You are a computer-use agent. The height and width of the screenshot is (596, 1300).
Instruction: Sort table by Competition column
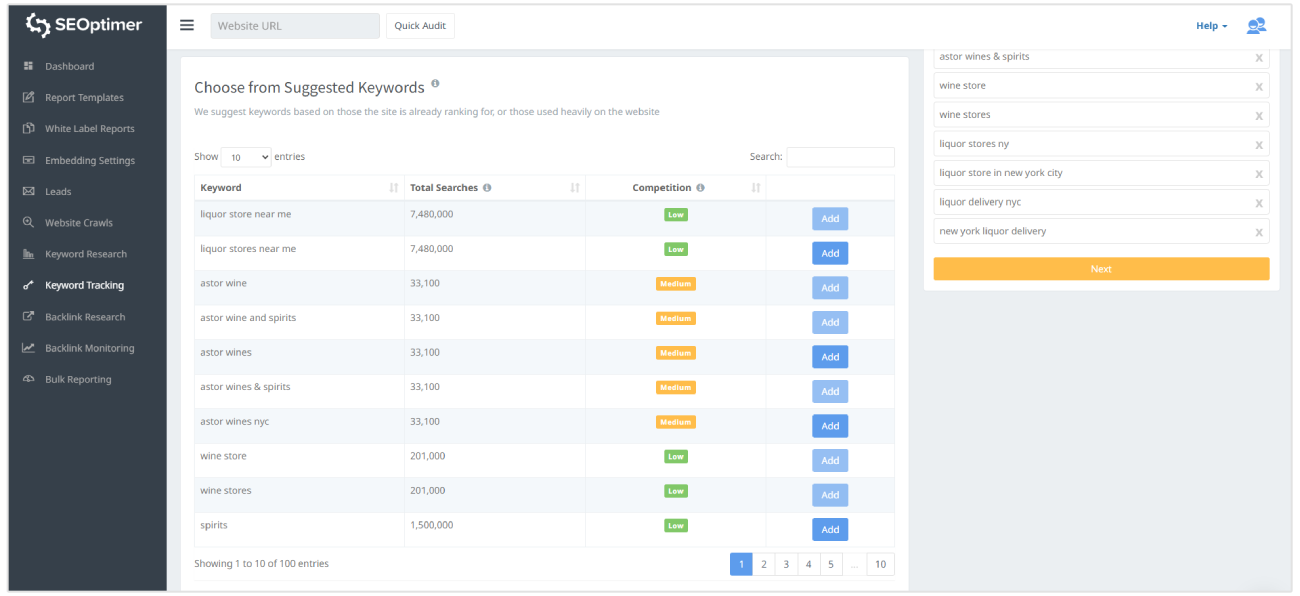coord(756,188)
